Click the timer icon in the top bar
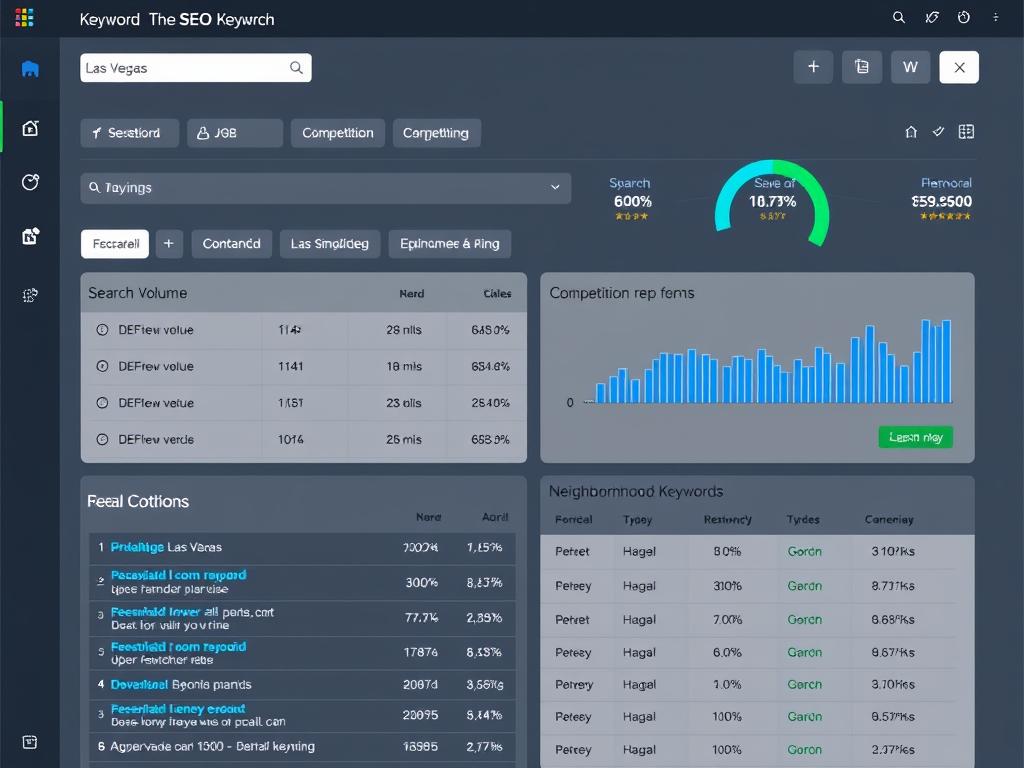Screen dimensions: 1024x768 pyautogui.click(x=961, y=17)
